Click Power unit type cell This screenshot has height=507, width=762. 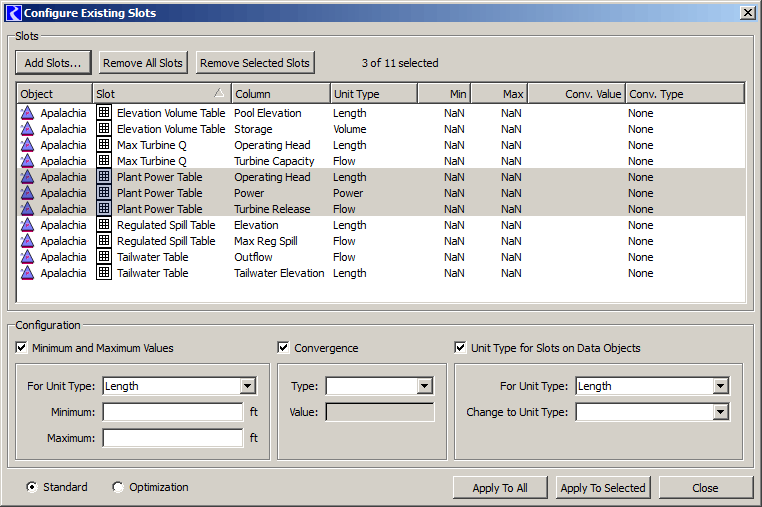coord(348,193)
